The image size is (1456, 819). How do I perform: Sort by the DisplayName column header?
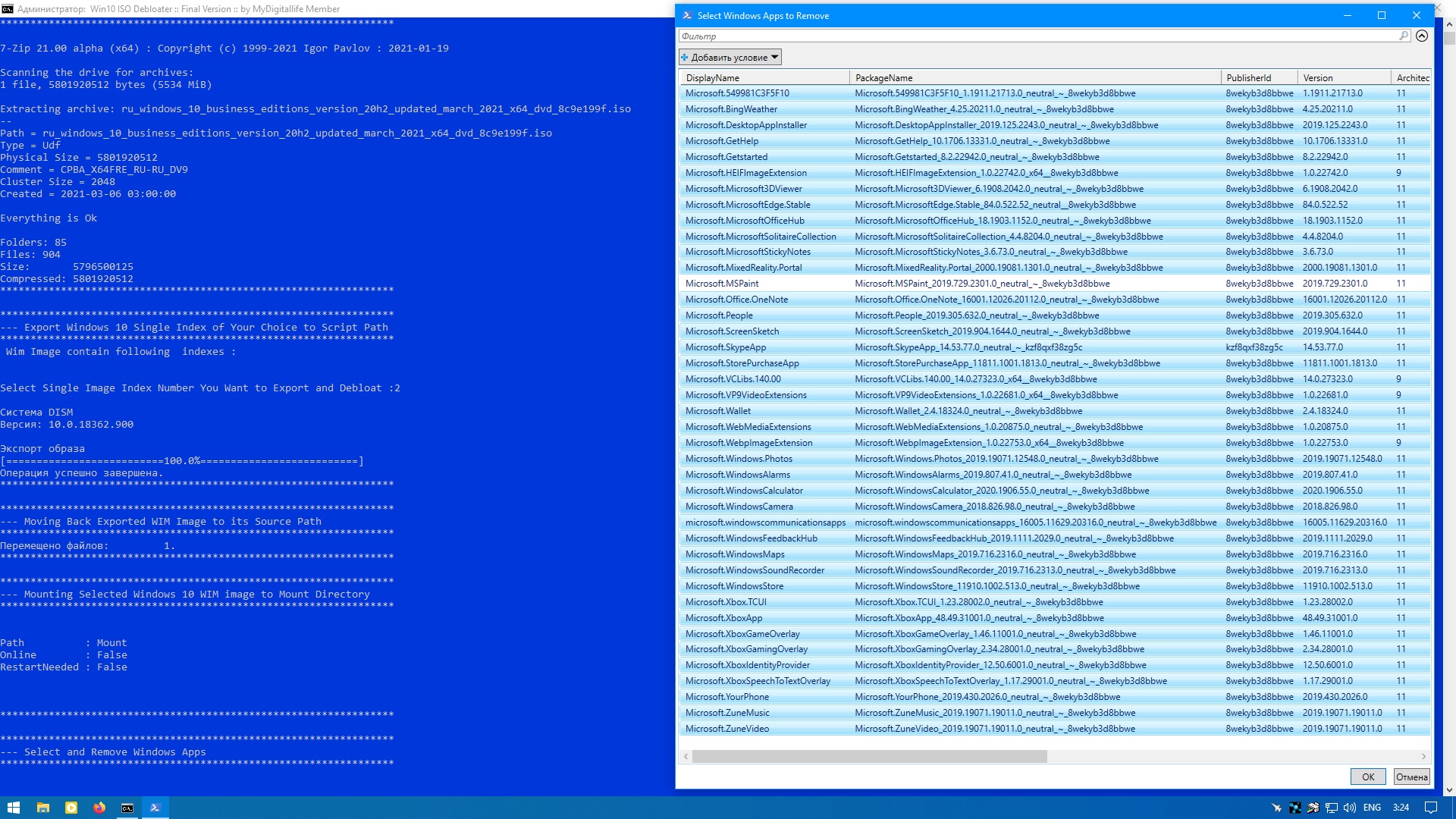pyautogui.click(x=764, y=77)
